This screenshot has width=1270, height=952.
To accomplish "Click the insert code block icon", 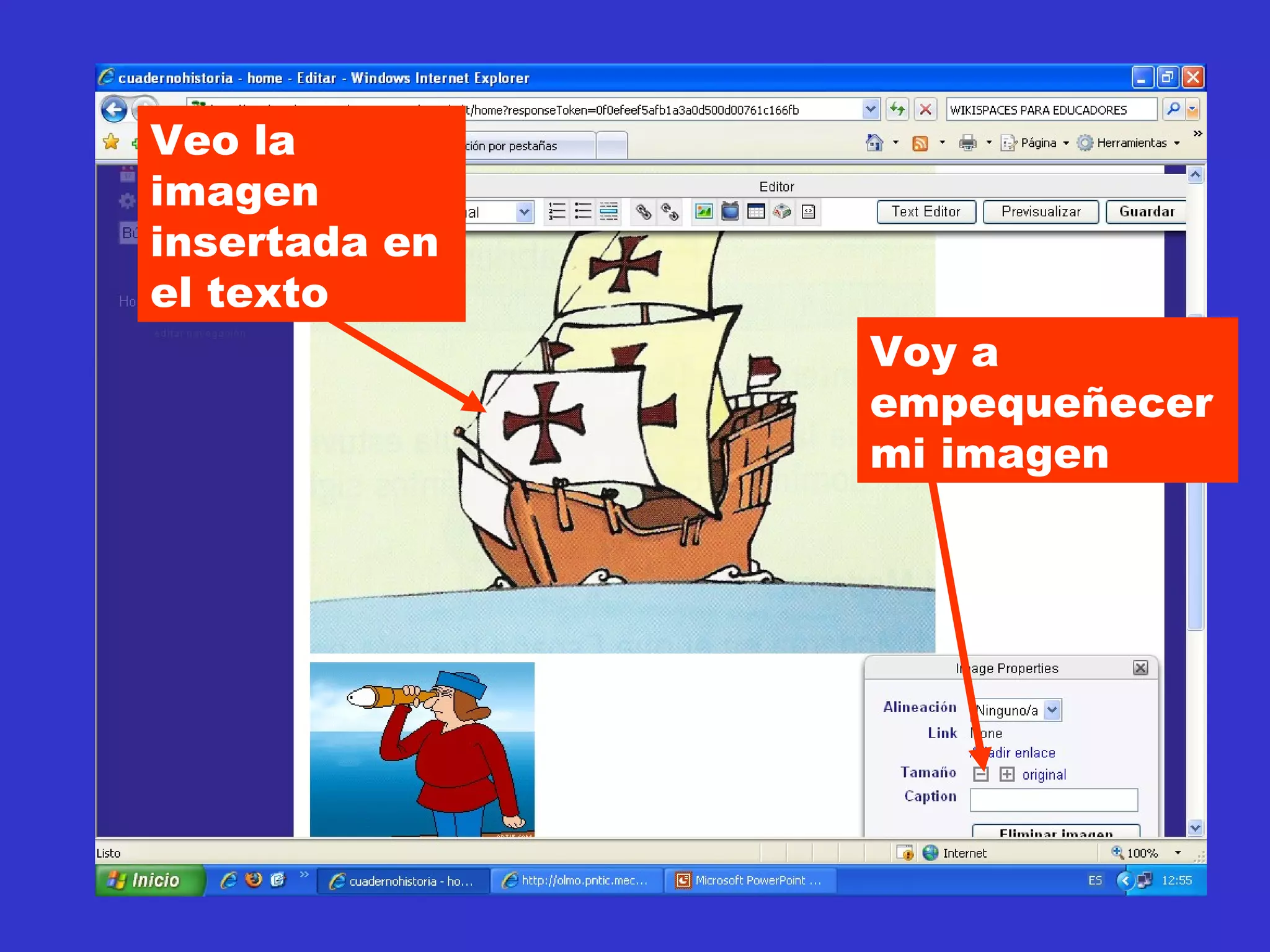I will coord(808,212).
